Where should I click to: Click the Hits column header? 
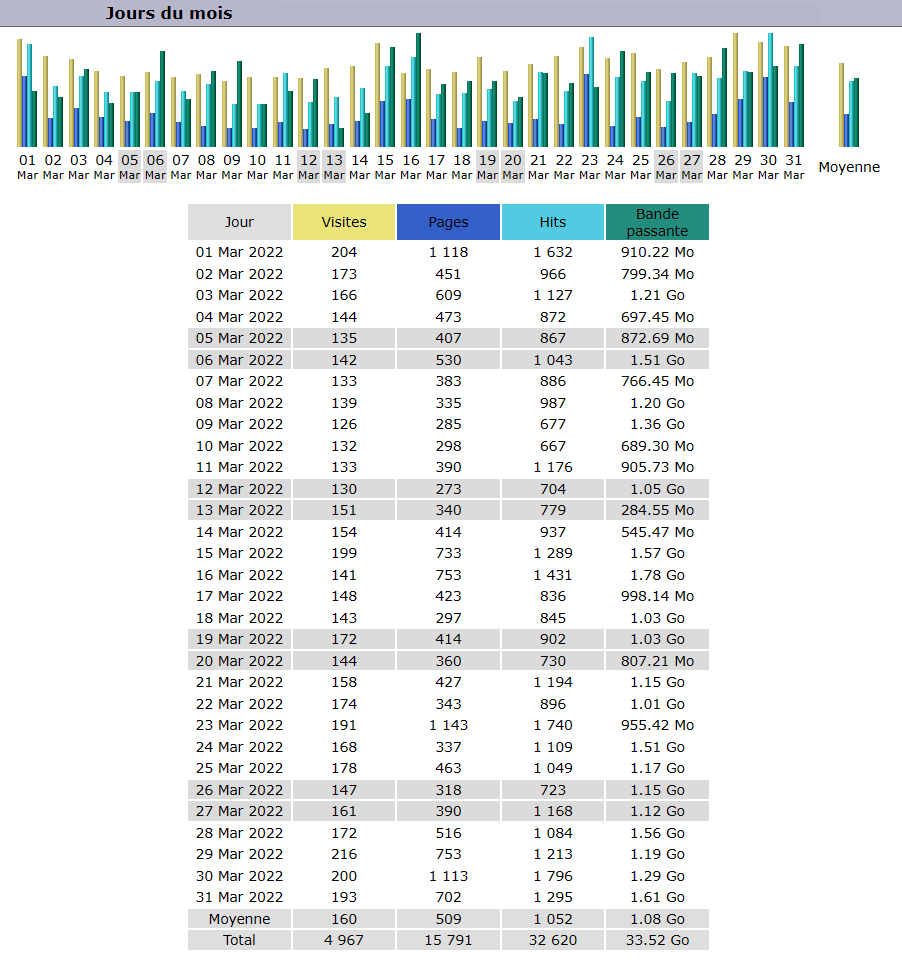click(552, 222)
